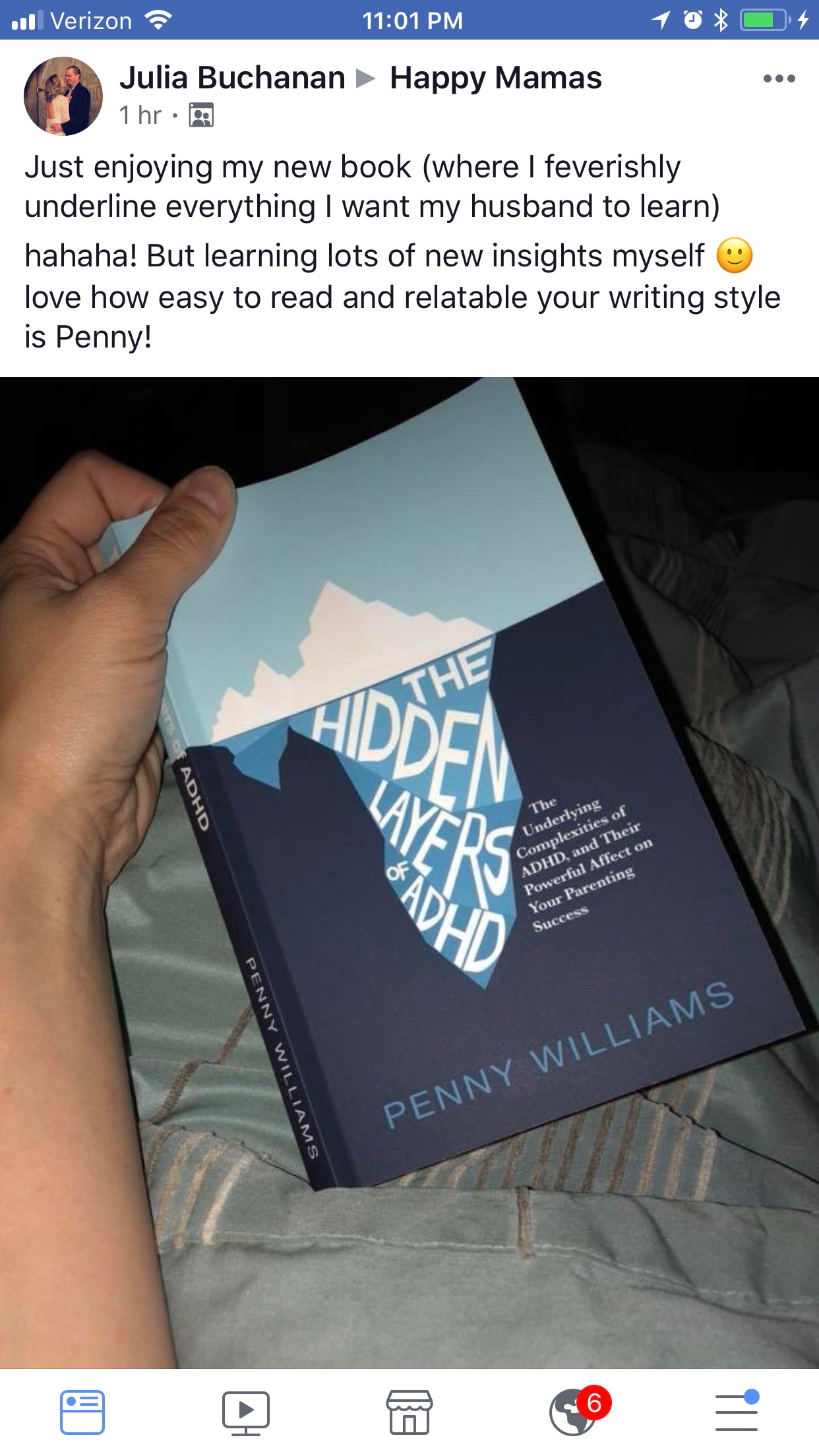Open the hamburger menu tab
Image resolution: width=819 pixels, height=1456 pixels.
click(x=737, y=1411)
